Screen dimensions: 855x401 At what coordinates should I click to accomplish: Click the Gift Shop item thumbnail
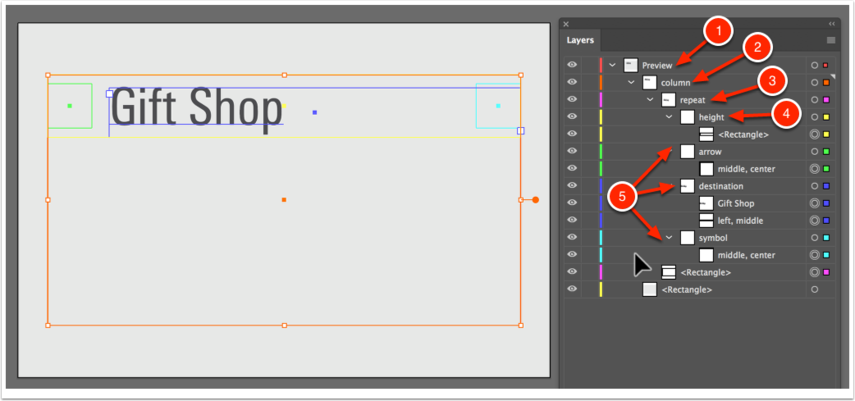click(706, 204)
